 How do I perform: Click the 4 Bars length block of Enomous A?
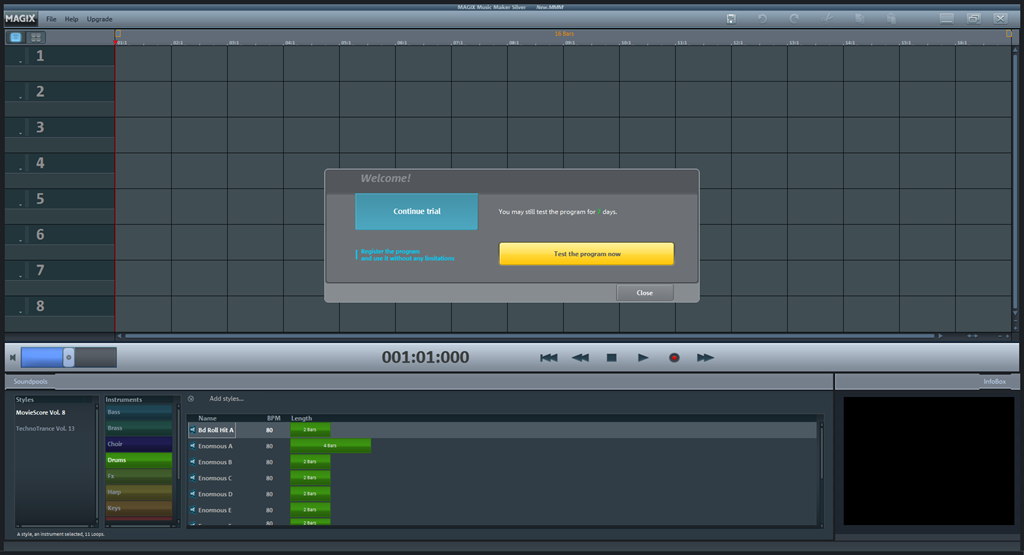[330, 446]
